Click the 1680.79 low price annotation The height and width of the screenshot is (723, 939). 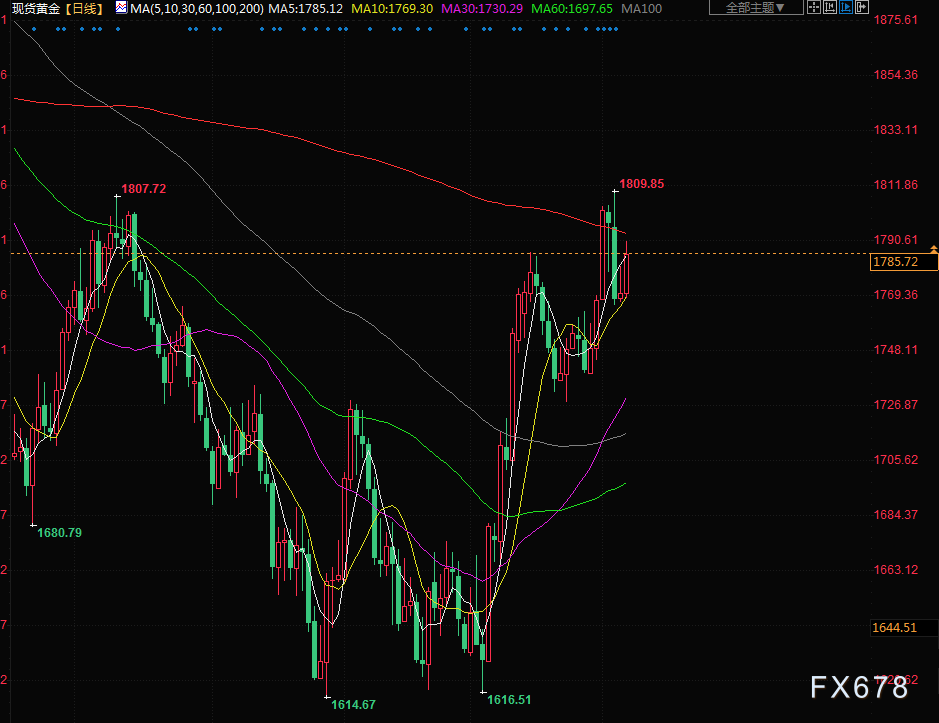pyautogui.click(x=59, y=533)
